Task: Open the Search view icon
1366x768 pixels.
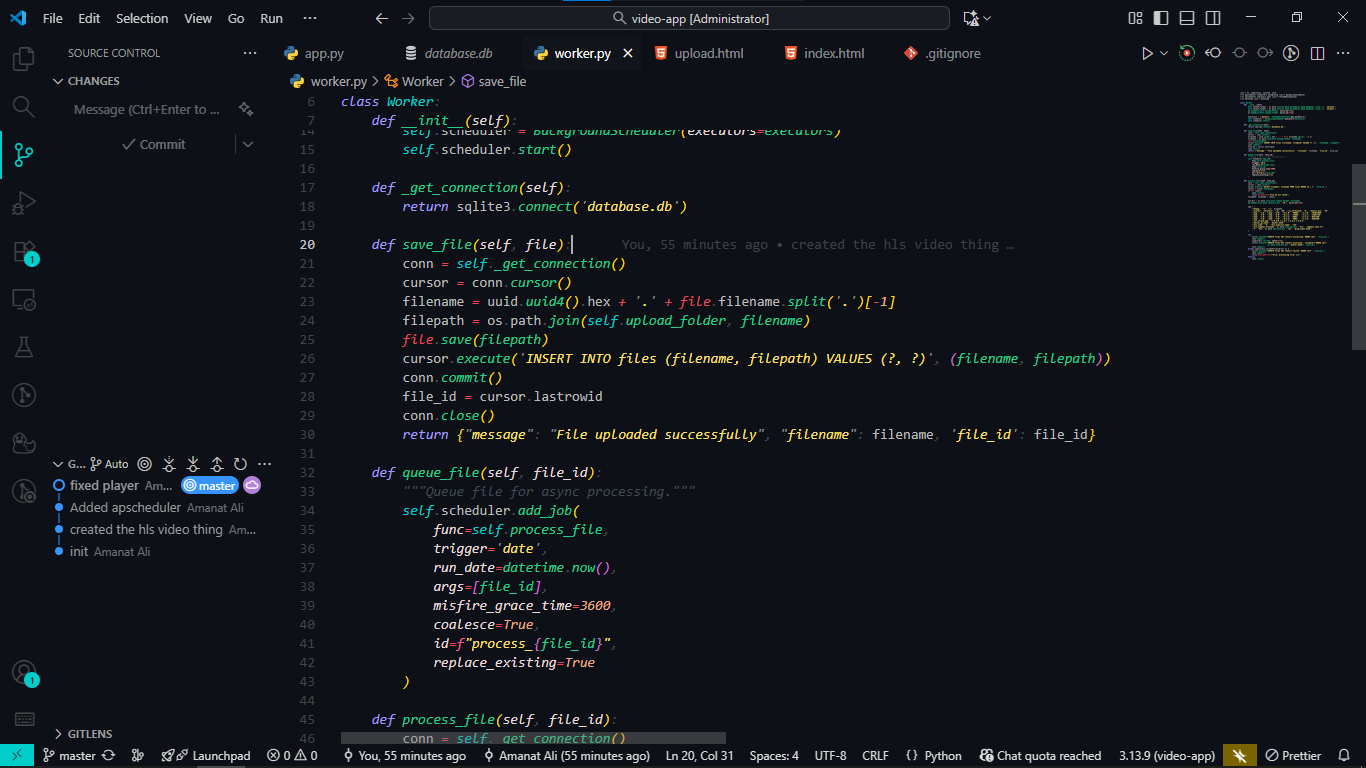Action: 23,106
